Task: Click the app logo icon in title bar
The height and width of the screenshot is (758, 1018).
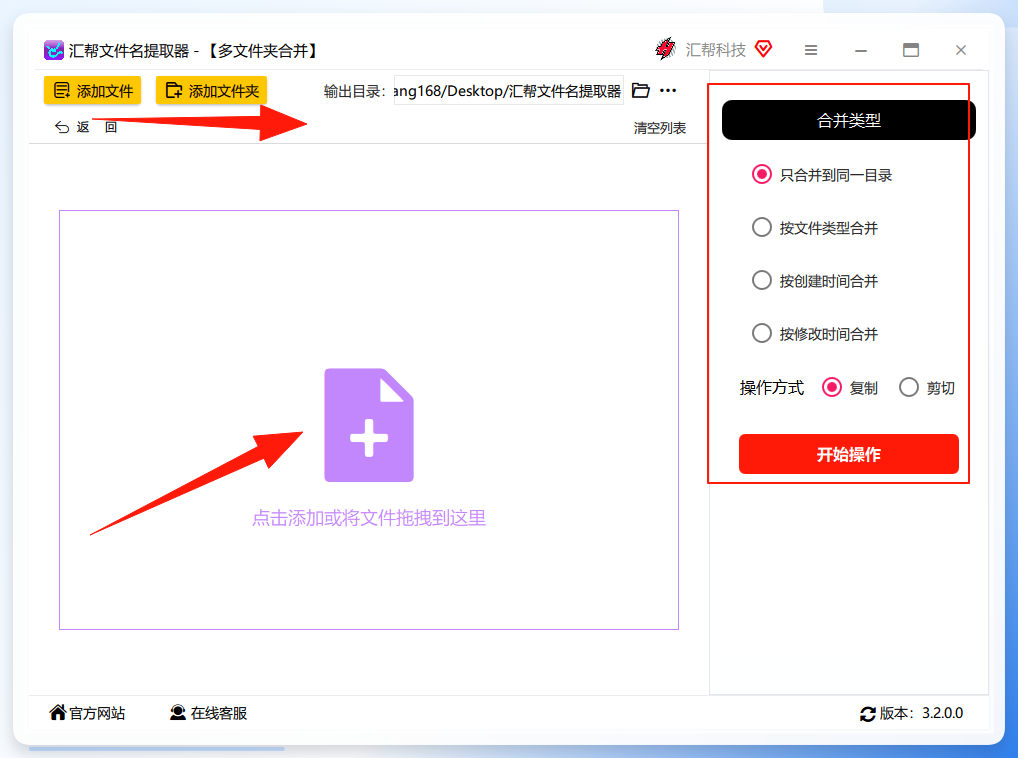Action: (x=54, y=50)
